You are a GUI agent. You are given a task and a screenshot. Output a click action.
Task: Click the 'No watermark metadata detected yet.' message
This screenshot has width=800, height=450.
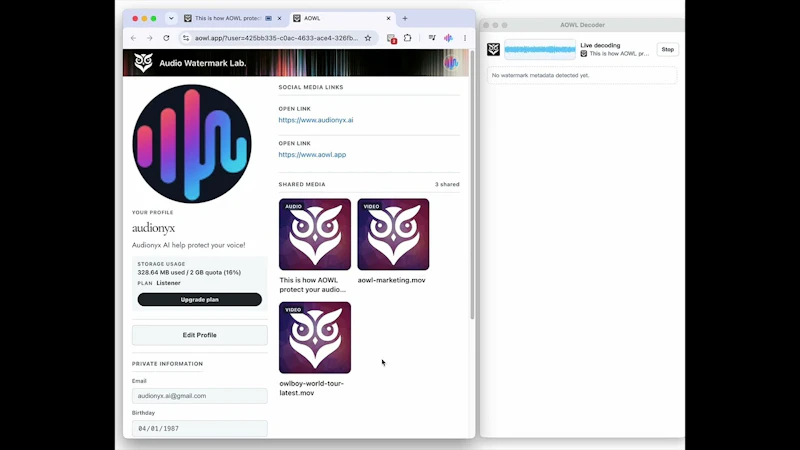click(540, 76)
